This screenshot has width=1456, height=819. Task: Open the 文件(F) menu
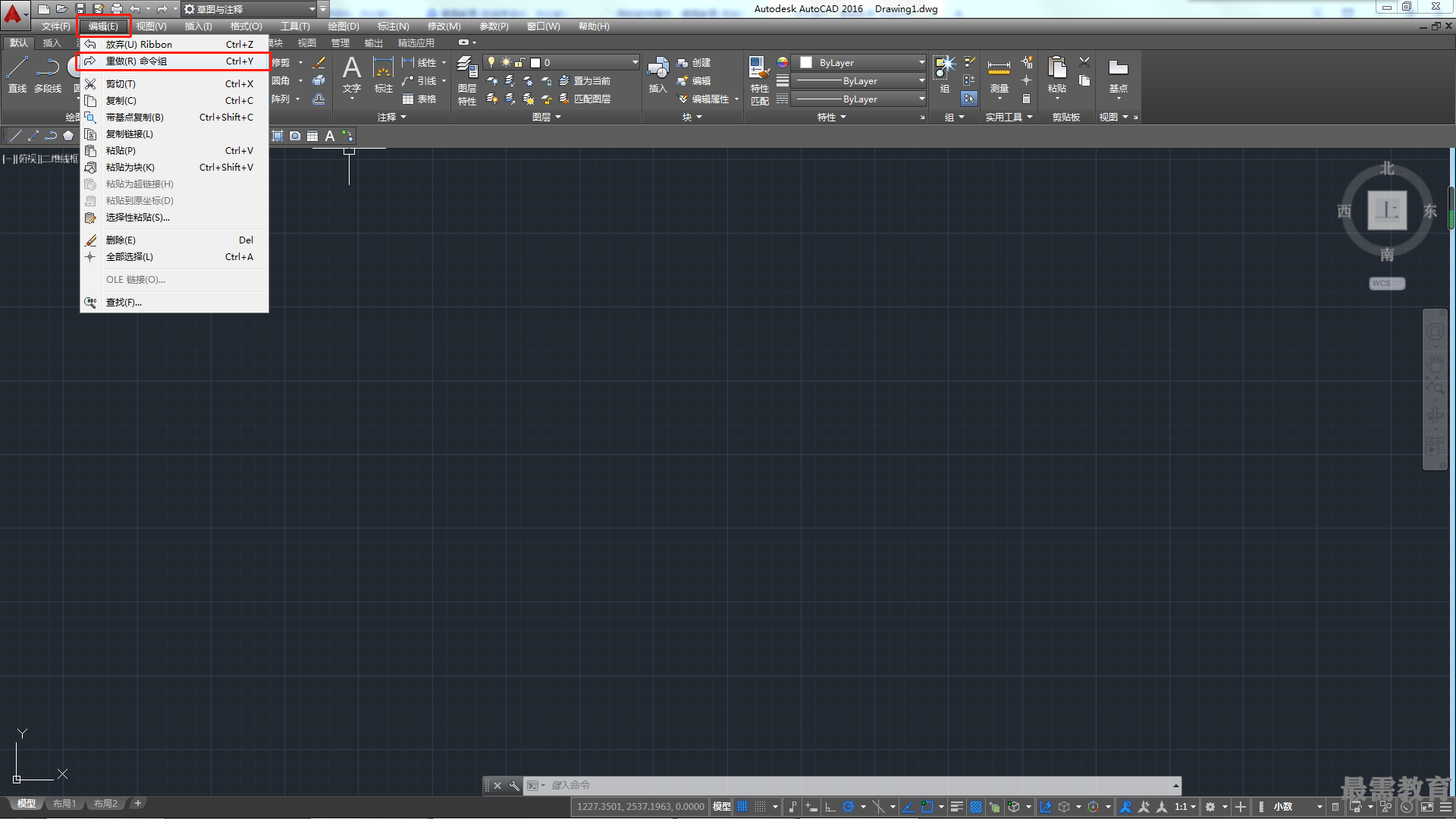tap(55, 27)
